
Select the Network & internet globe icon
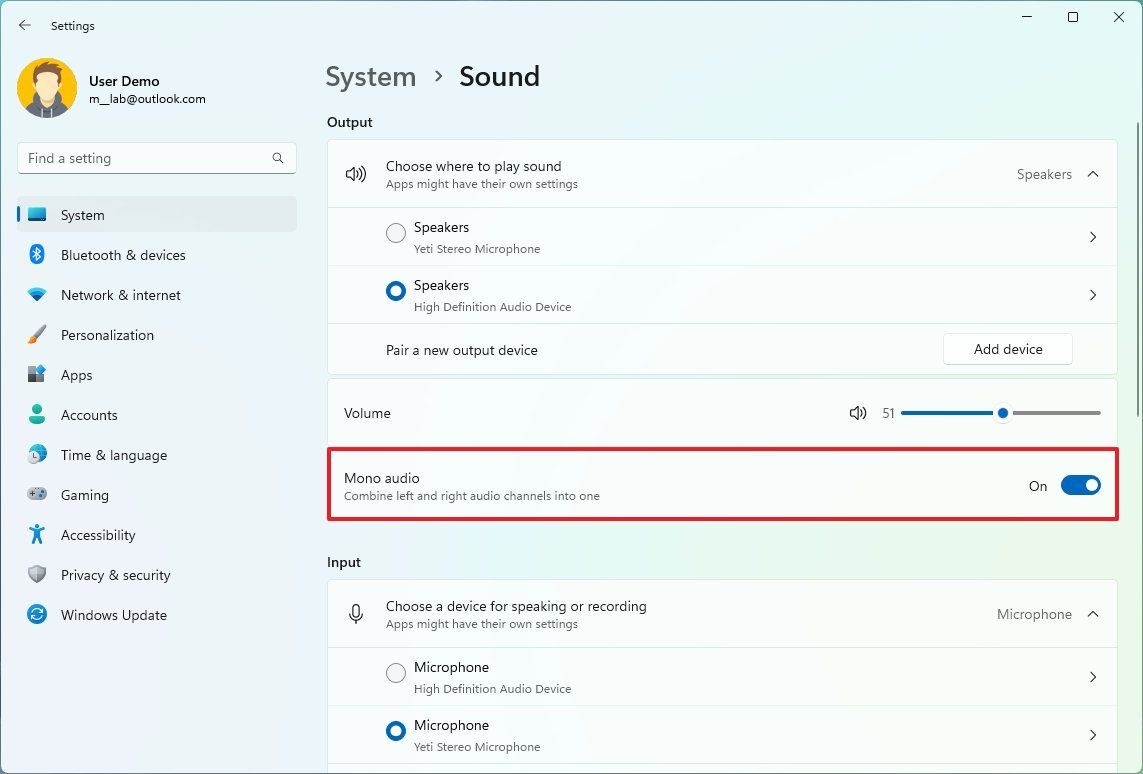[x=36, y=295]
